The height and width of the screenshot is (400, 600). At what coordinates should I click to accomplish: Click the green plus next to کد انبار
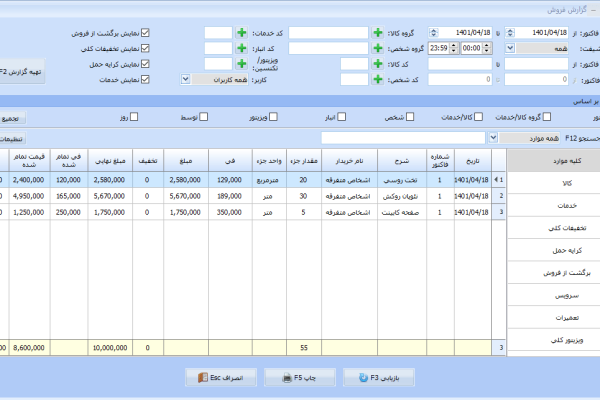[241, 48]
